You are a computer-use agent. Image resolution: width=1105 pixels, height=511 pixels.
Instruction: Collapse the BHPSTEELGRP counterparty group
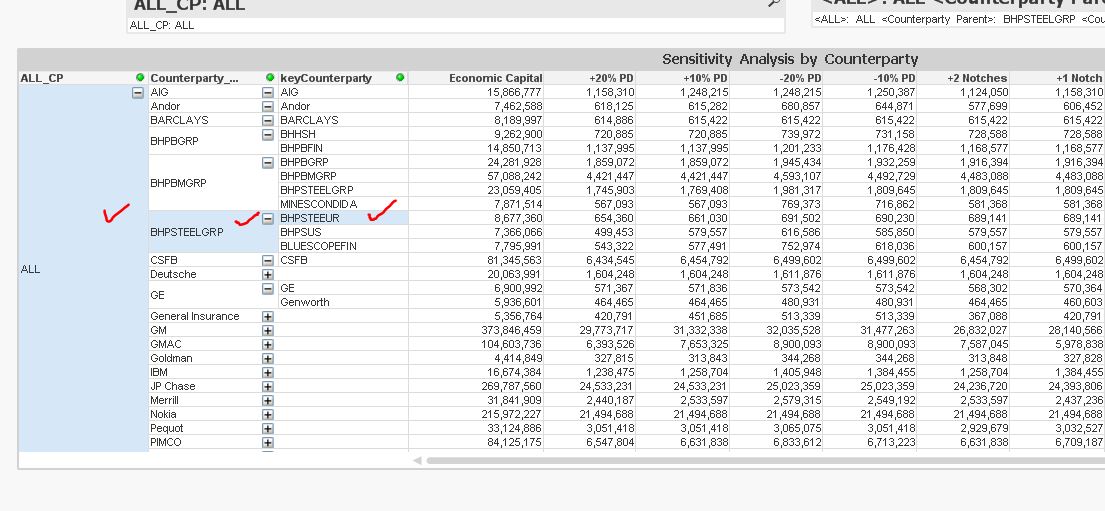pos(268,218)
